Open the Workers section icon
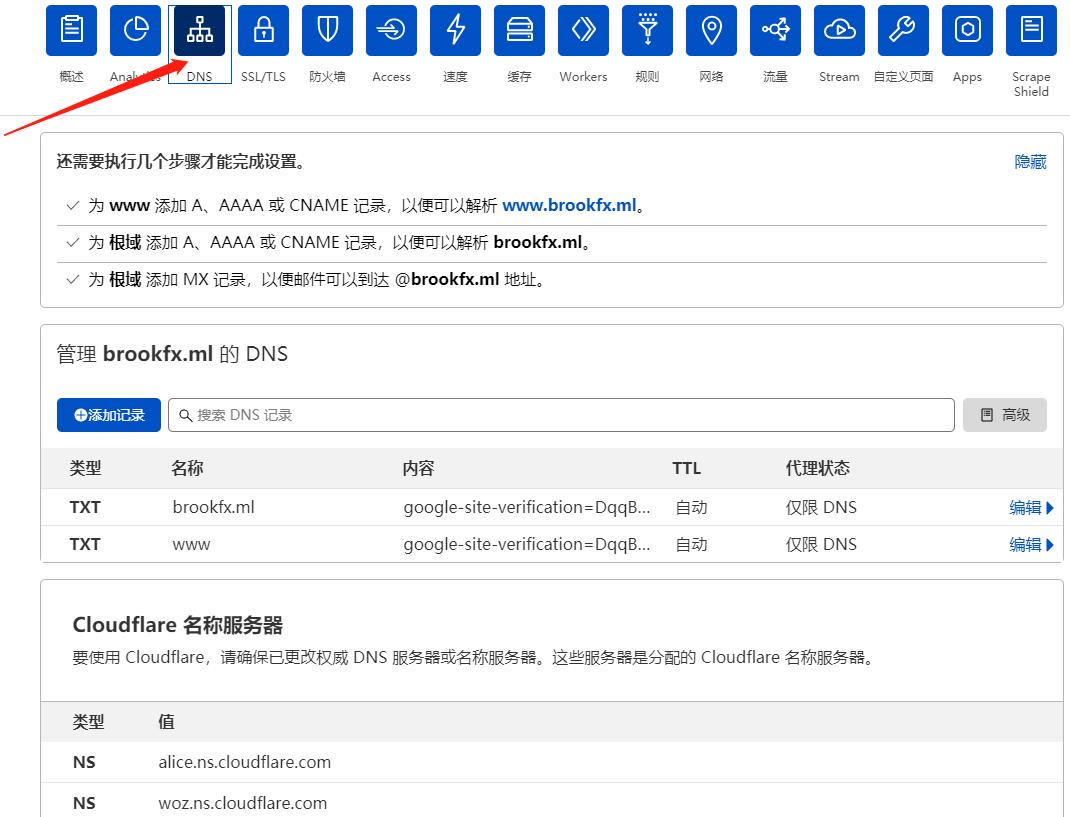The image size is (1070, 817). coord(583,29)
